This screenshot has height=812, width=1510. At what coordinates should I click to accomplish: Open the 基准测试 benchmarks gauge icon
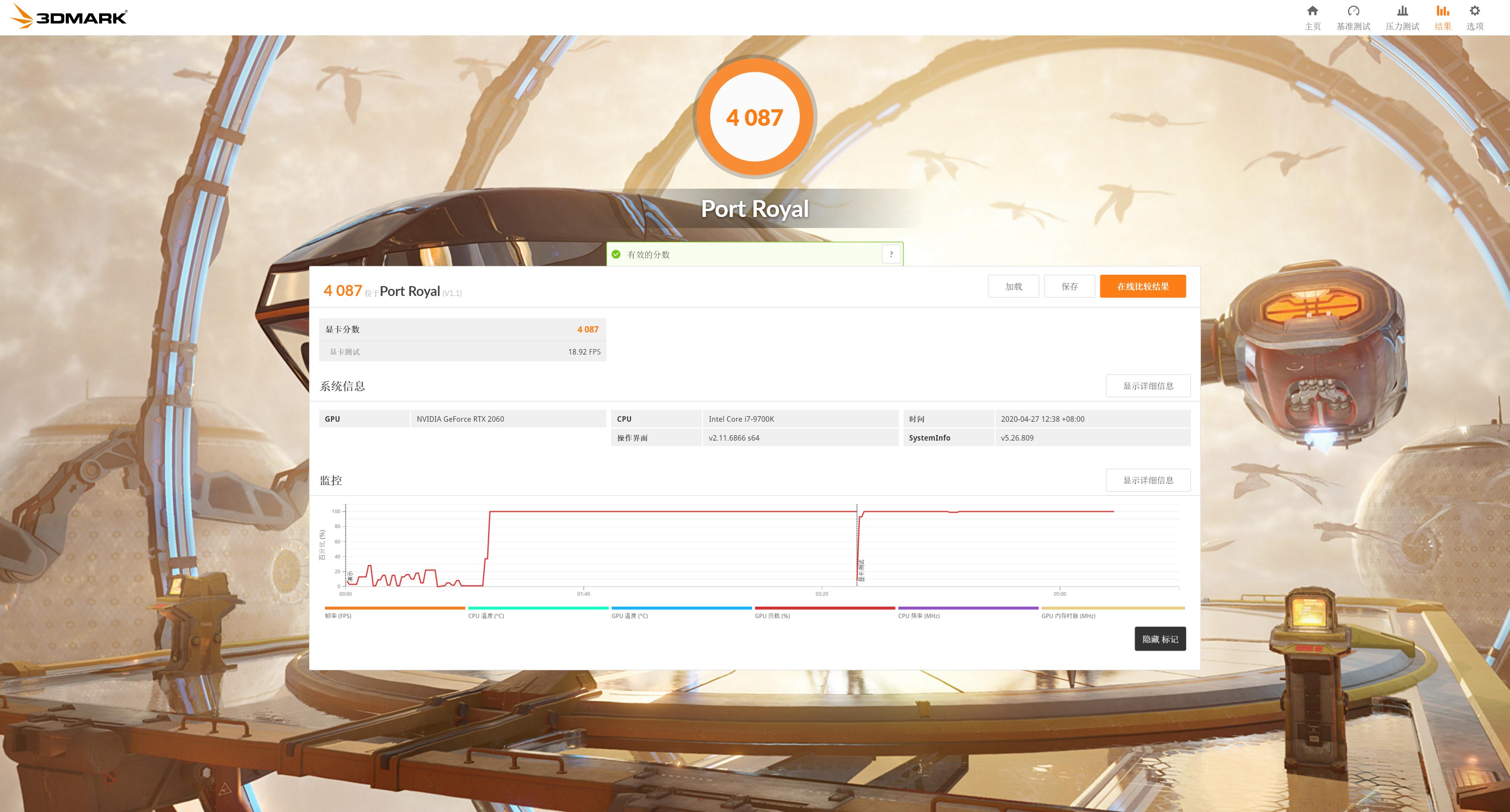tap(1353, 11)
